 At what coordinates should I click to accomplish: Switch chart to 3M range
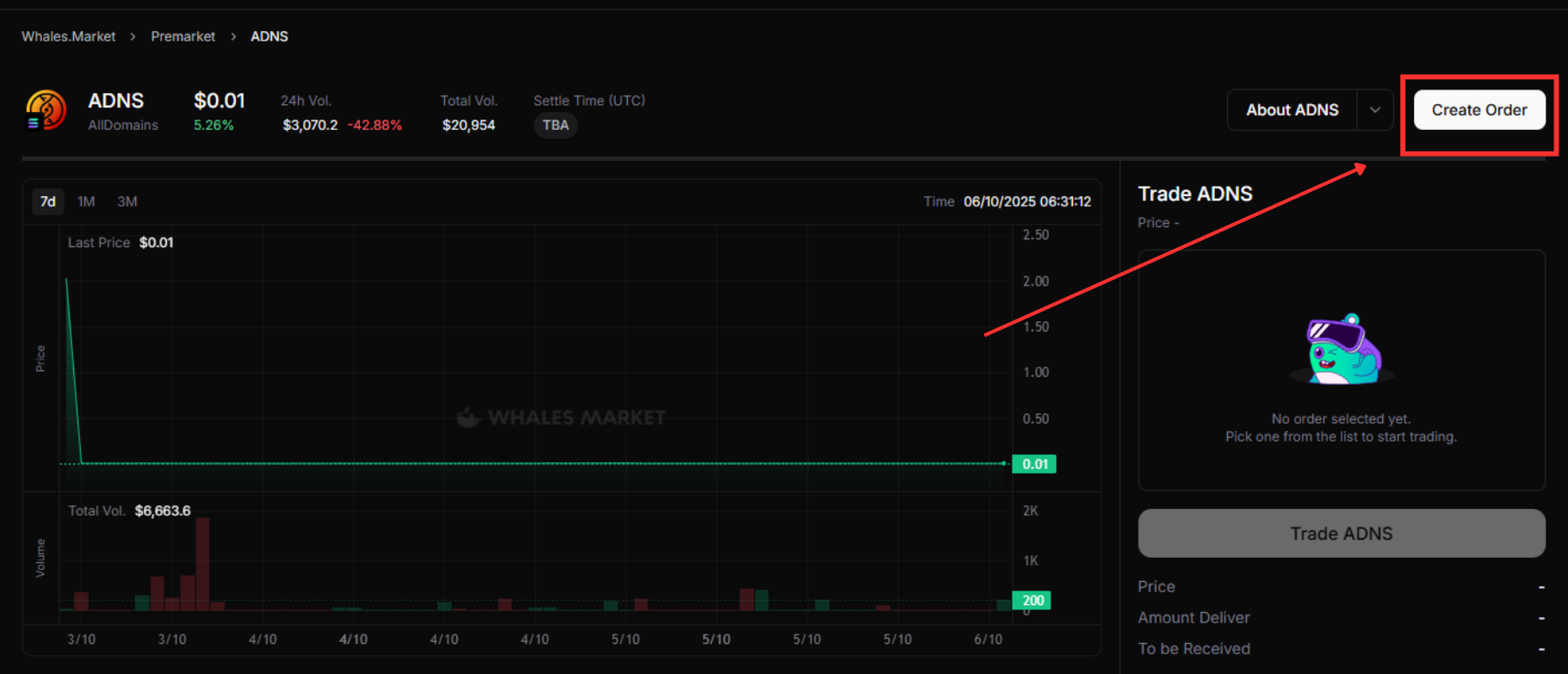point(127,201)
